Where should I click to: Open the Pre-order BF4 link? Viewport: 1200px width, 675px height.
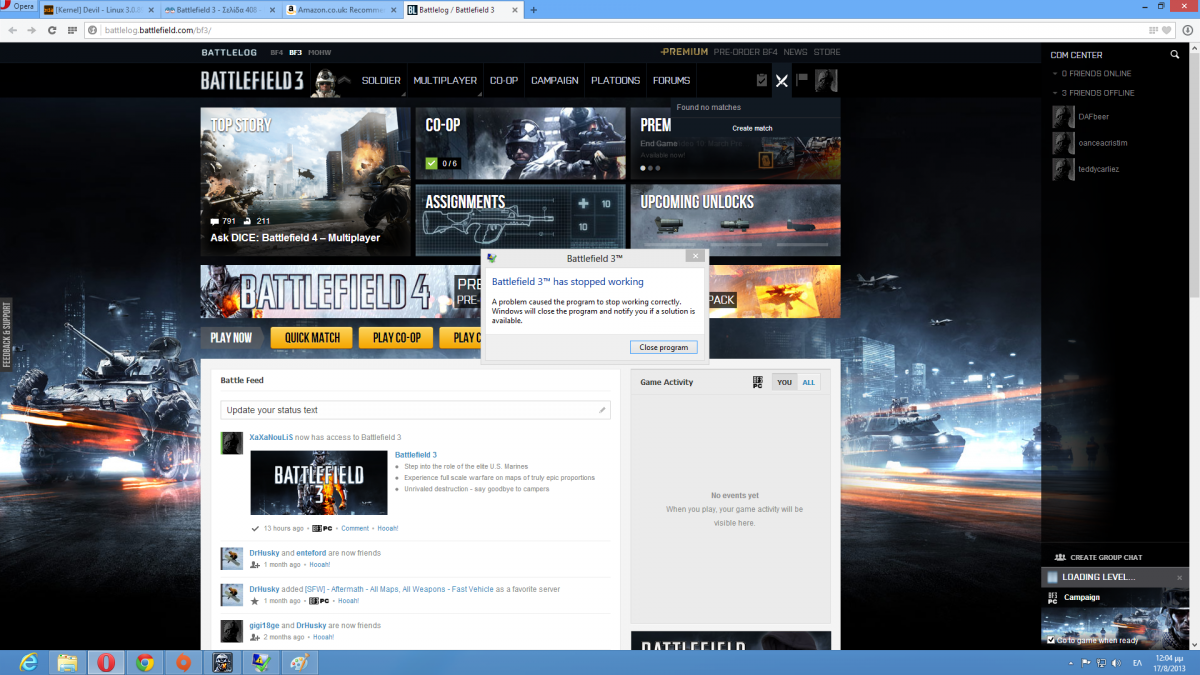click(746, 52)
